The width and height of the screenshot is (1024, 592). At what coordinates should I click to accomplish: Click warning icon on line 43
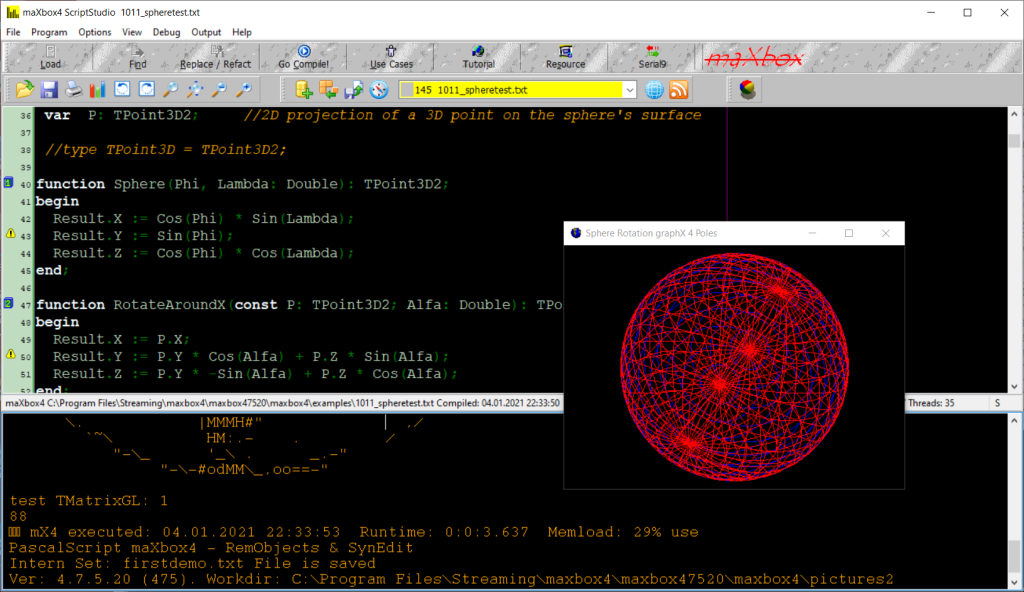pyautogui.click(x=10, y=233)
